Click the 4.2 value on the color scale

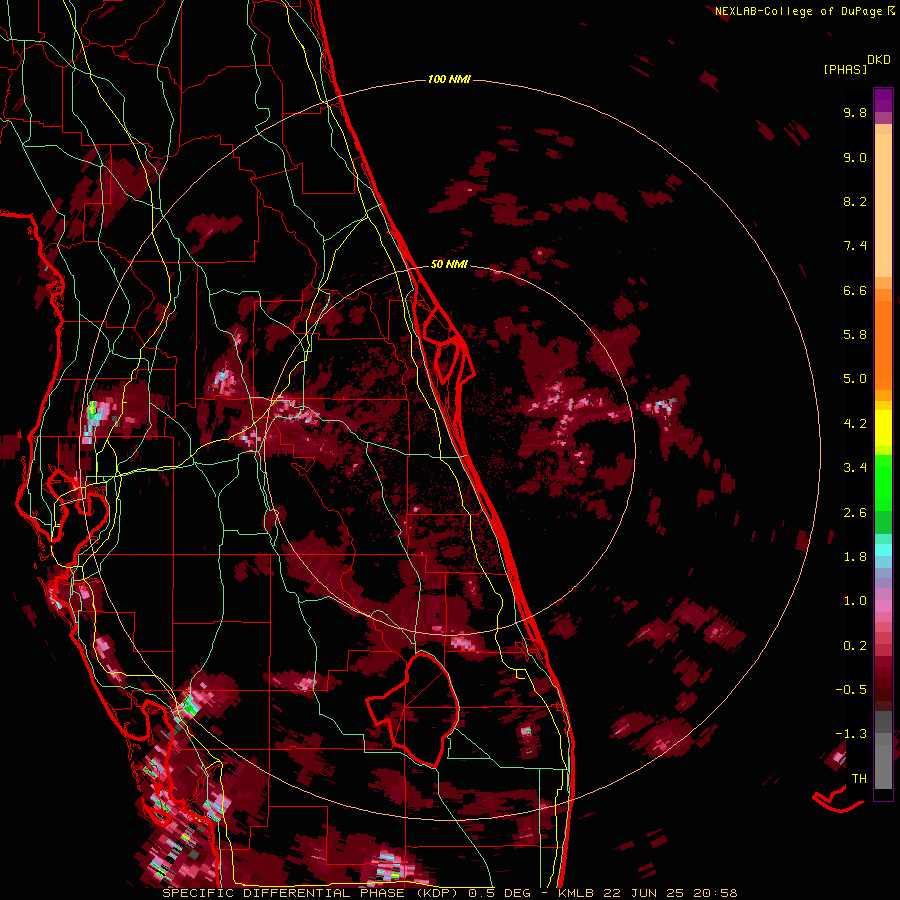pyautogui.click(x=855, y=424)
